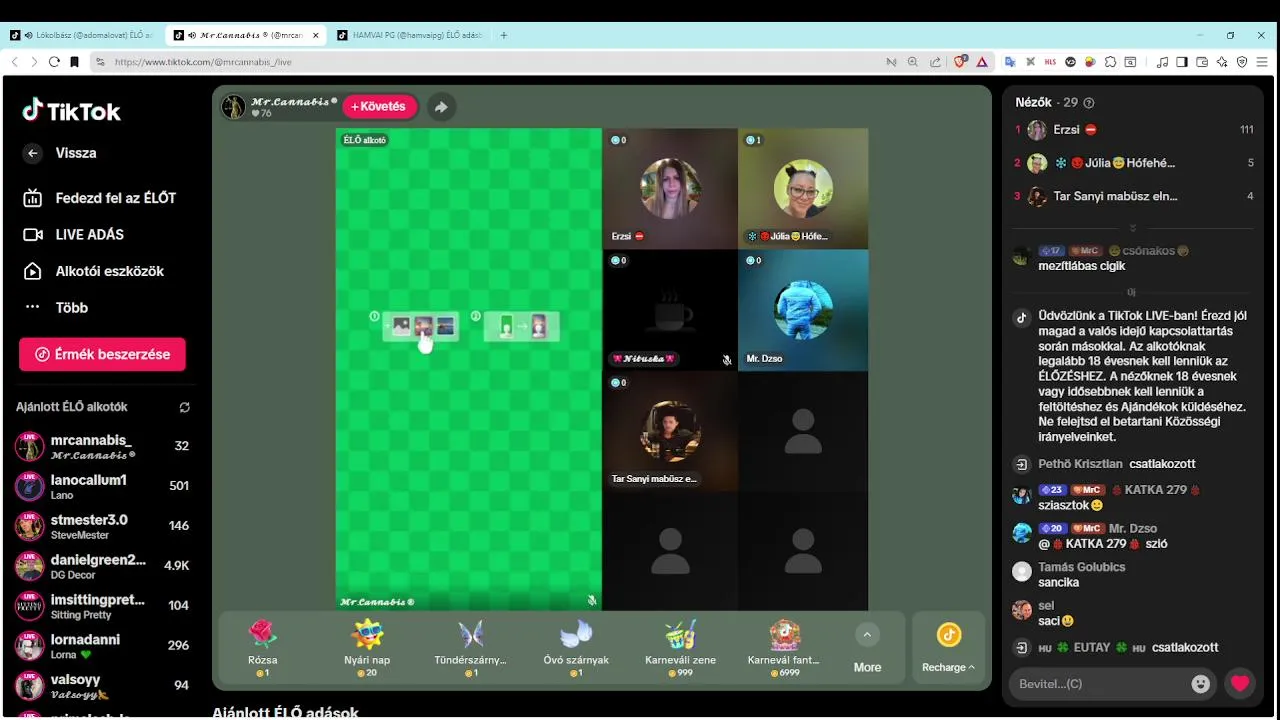Click the share arrow next to Követés
Viewport: 1280px width, 720px height.
441,107
